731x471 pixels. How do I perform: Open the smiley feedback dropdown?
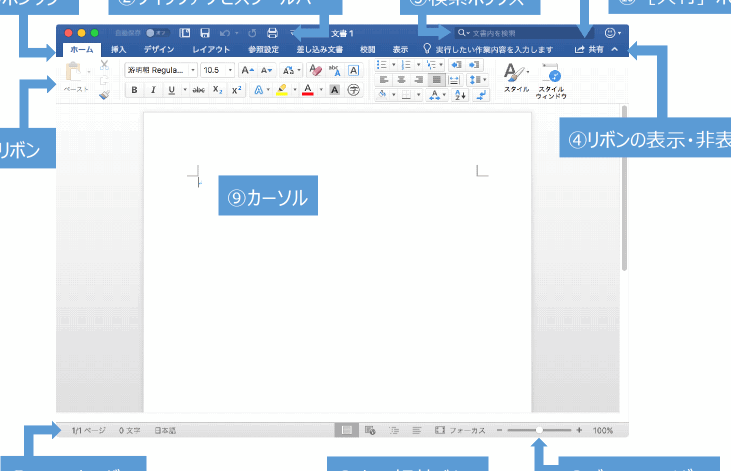tap(613, 33)
